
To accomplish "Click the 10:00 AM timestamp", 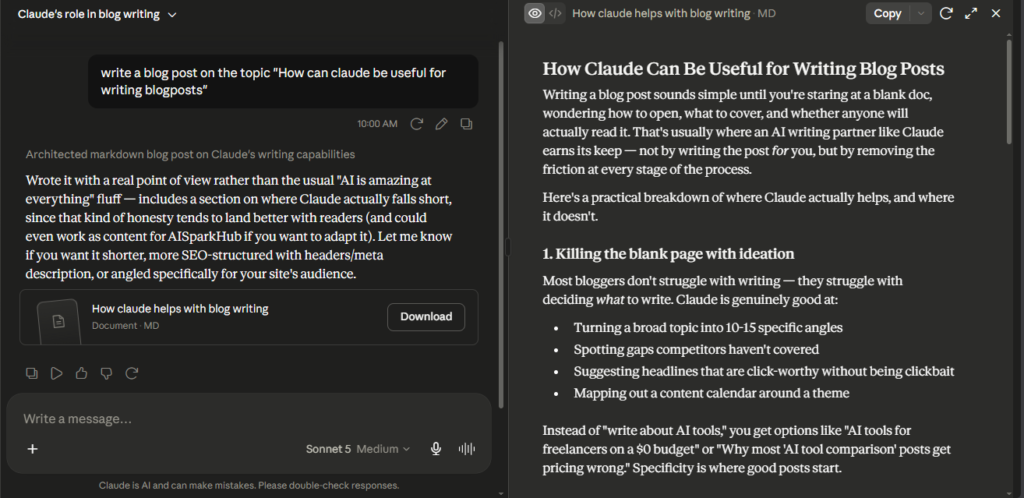I will click(x=377, y=124).
